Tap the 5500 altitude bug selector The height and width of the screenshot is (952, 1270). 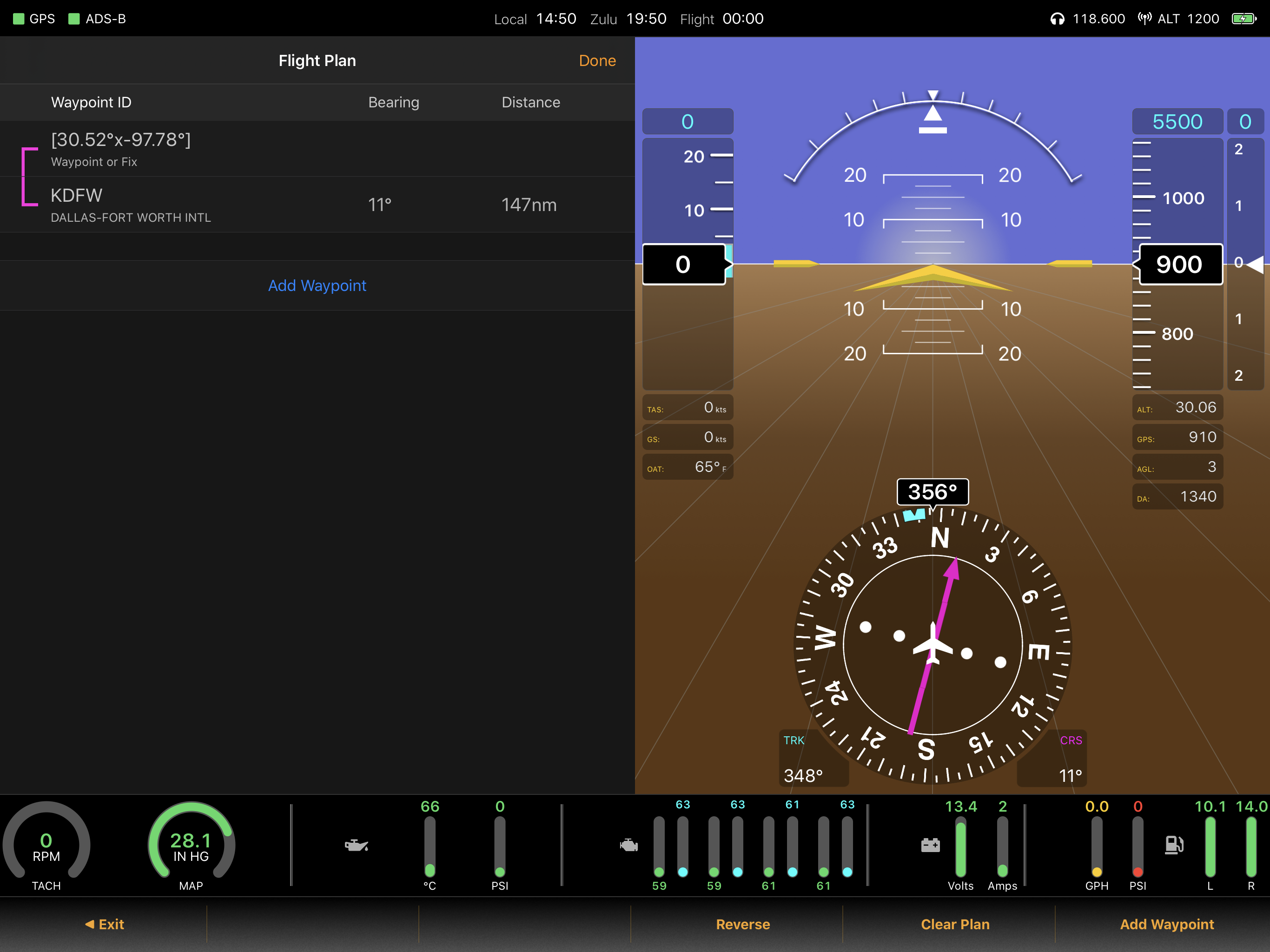click(1177, 122)
